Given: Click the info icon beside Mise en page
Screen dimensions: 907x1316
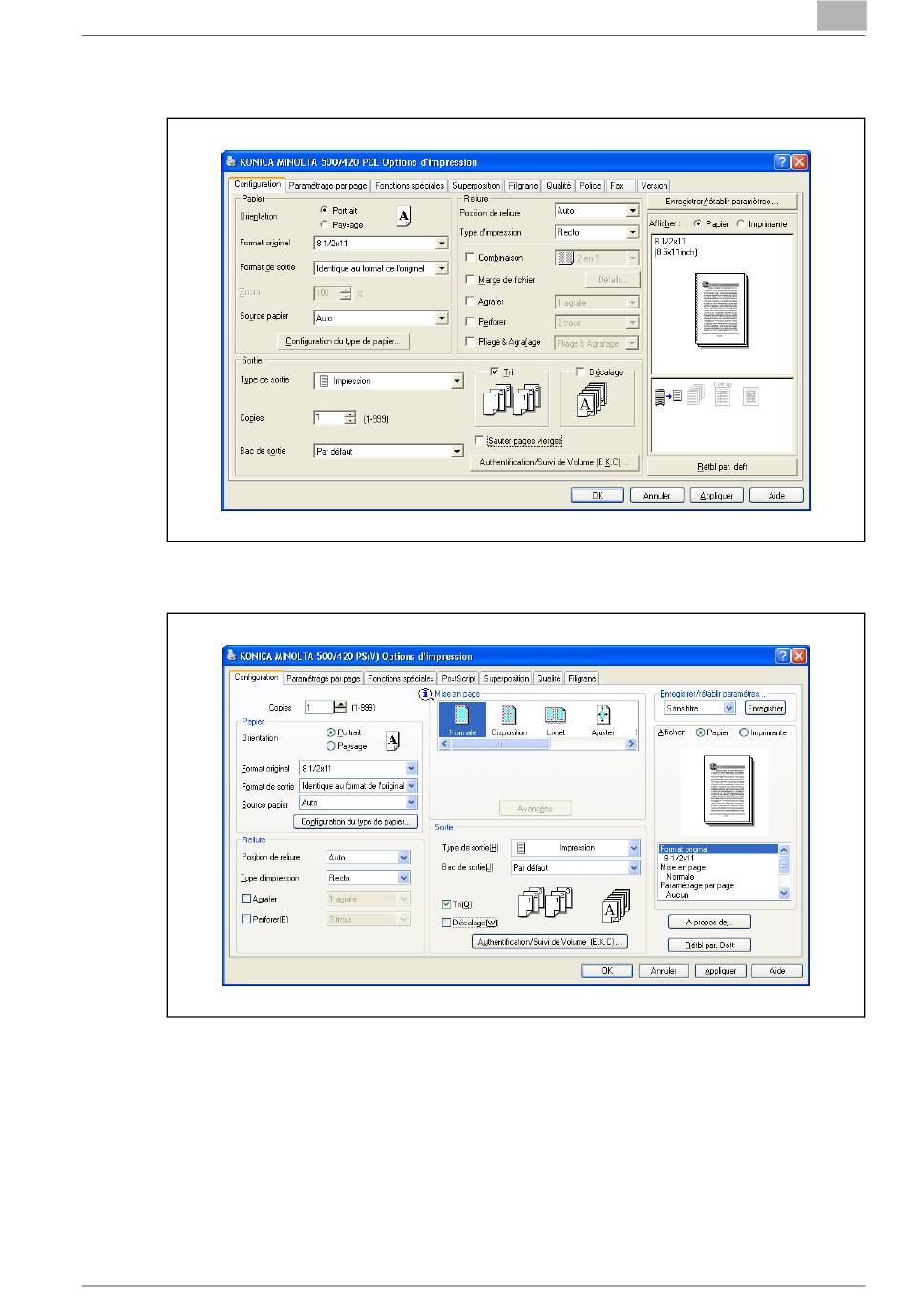Looking at the screenshot, I should [x=426, y=694].
